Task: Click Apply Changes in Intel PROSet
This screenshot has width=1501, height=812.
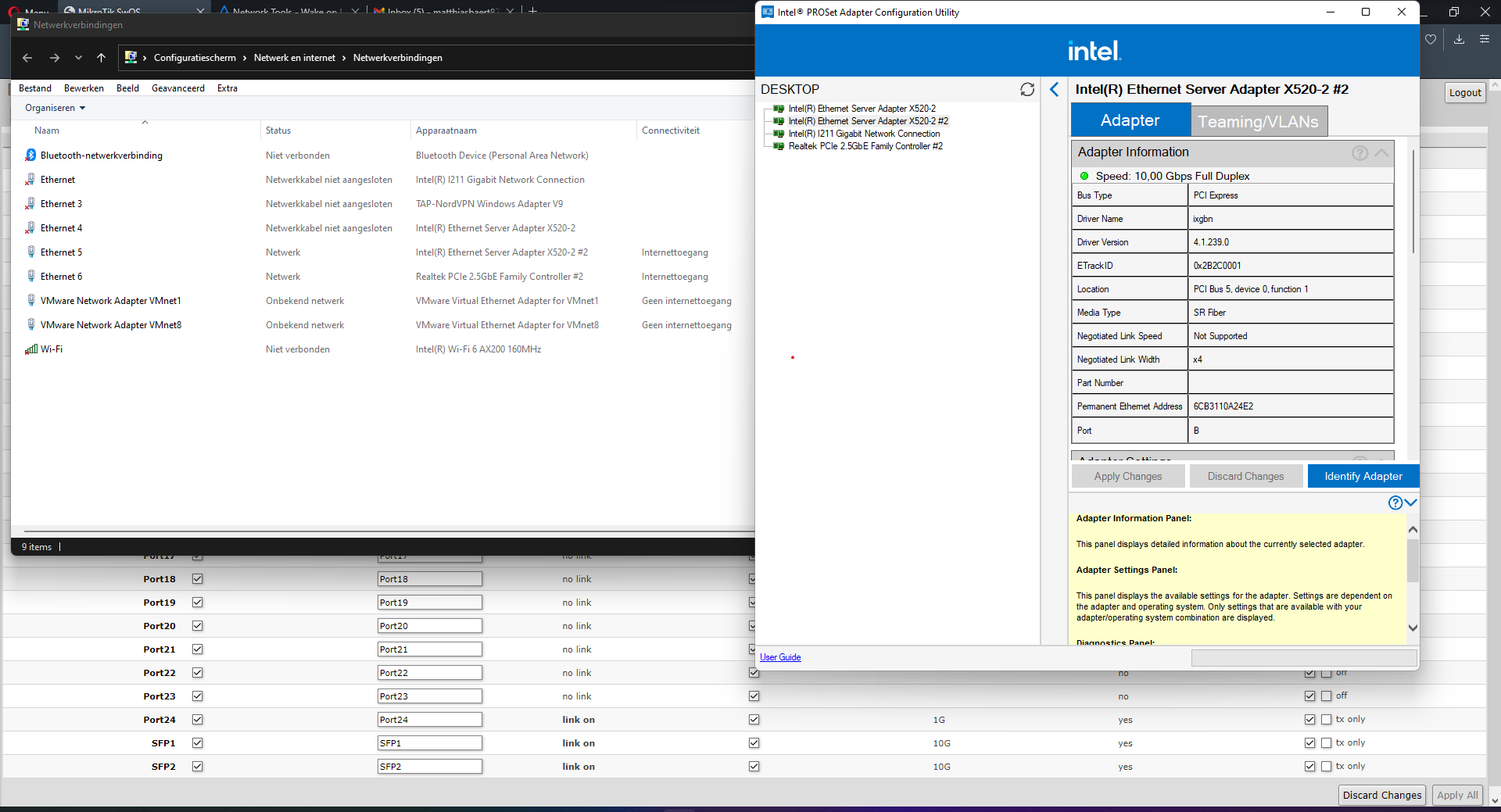Action: [1128, 476]
